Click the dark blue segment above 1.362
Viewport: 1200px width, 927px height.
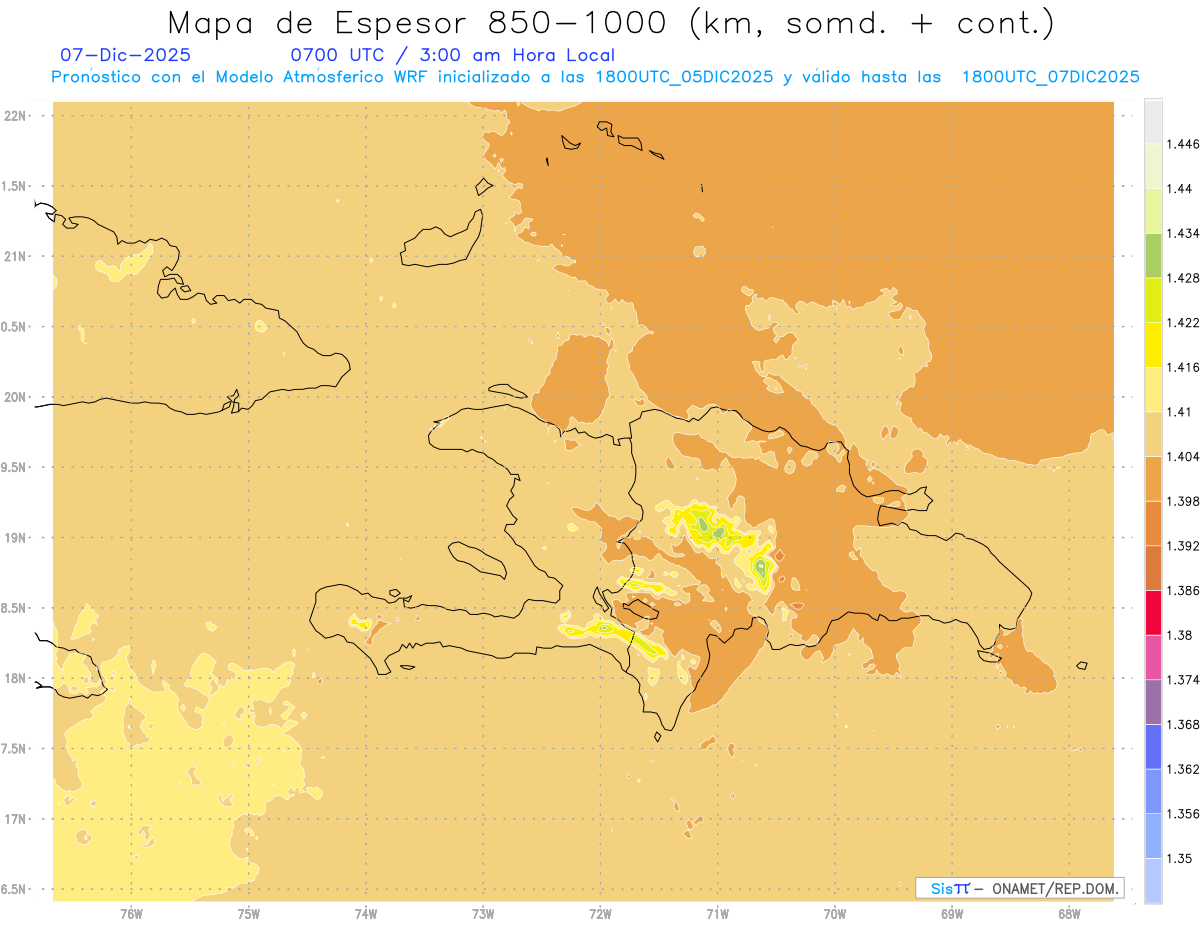(1153, 747)
